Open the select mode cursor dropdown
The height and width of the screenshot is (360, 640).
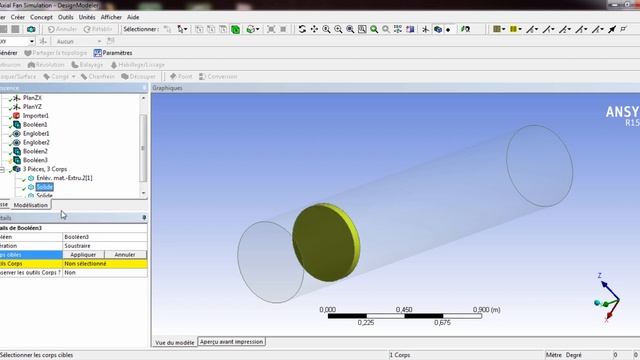[182, 29]
